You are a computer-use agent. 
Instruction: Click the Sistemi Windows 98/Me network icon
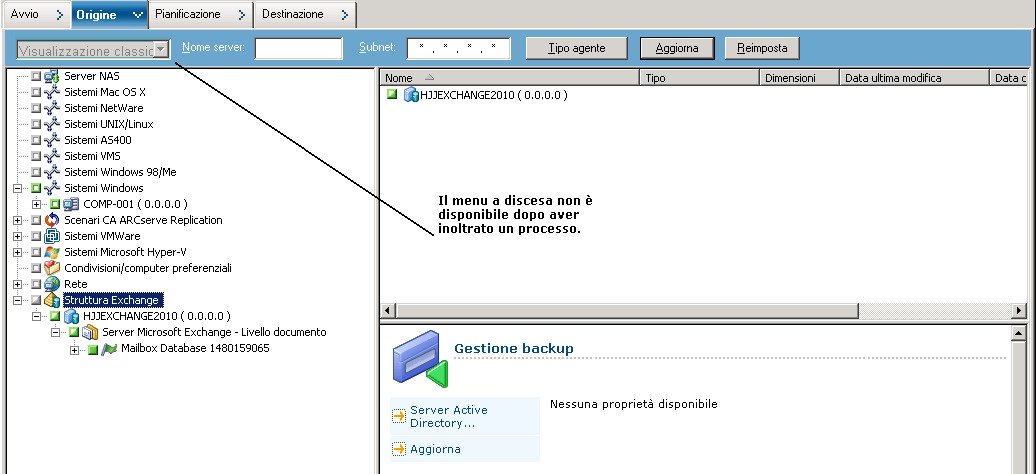point(52,172)
